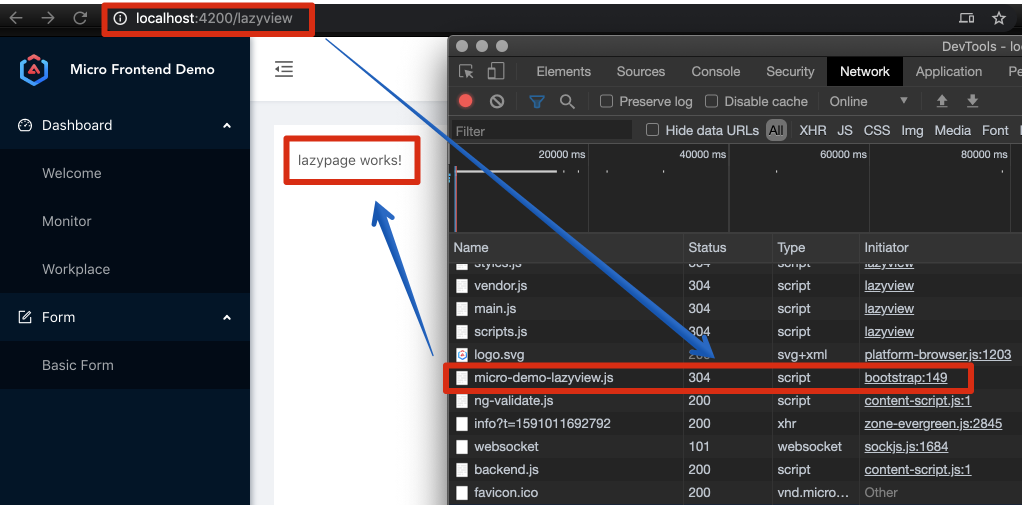Toggle the network filter funnel icon
Viewport: 1022px width, 505px height.
[x=536, y=101]
